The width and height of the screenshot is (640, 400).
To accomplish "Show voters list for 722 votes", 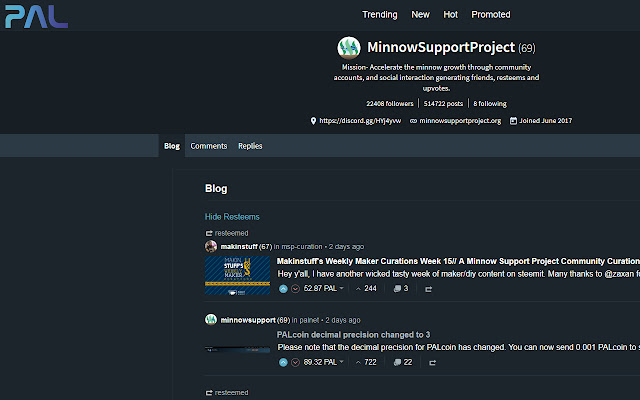I will coord(366,362).
